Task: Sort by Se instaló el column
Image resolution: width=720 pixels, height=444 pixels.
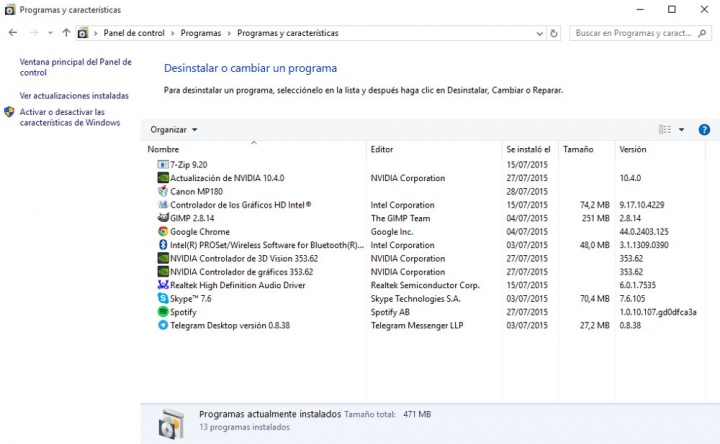Action: tap(528, 149)
